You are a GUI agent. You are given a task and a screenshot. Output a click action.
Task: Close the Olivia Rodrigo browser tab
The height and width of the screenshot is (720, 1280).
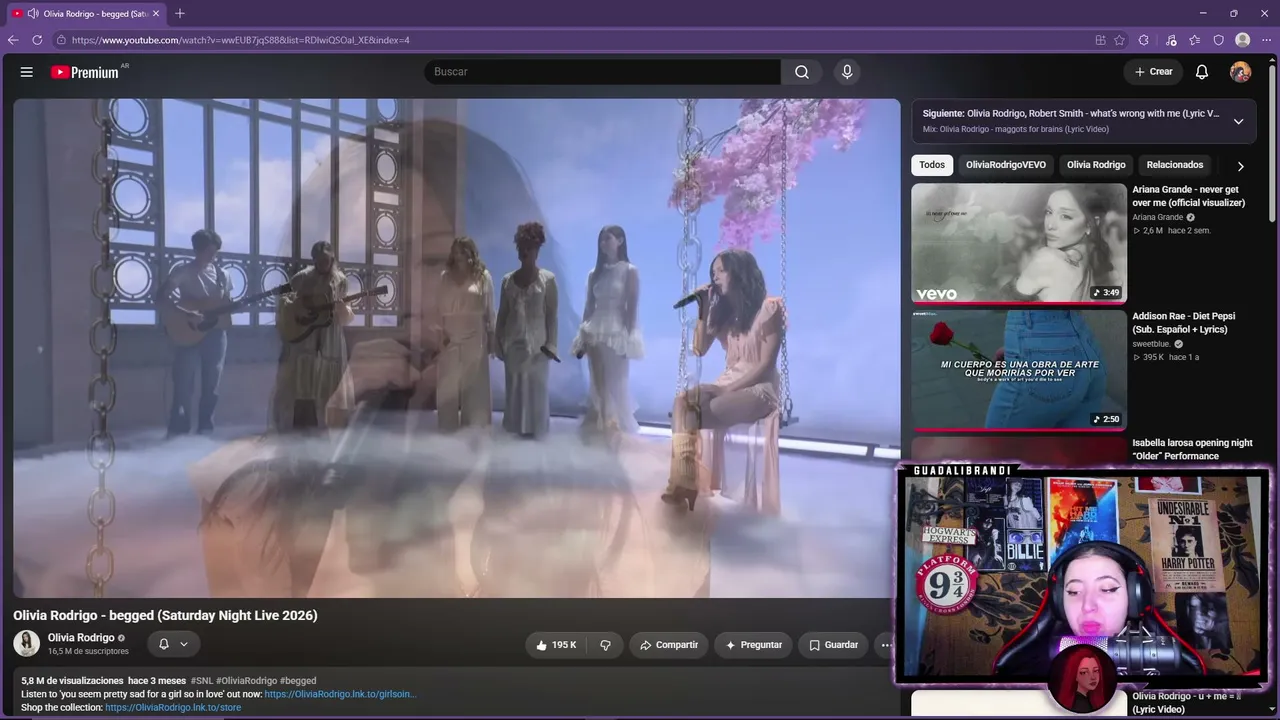[x=156, y=13]
